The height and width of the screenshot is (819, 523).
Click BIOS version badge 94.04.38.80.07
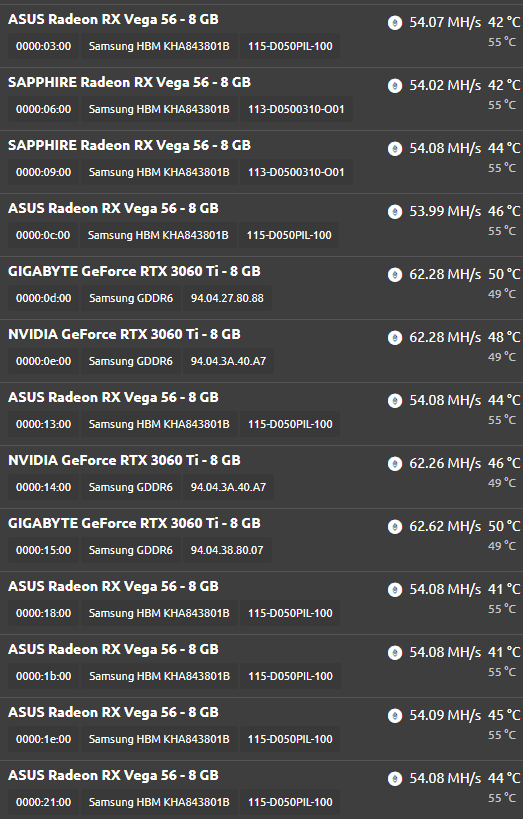tap(227, 550)
